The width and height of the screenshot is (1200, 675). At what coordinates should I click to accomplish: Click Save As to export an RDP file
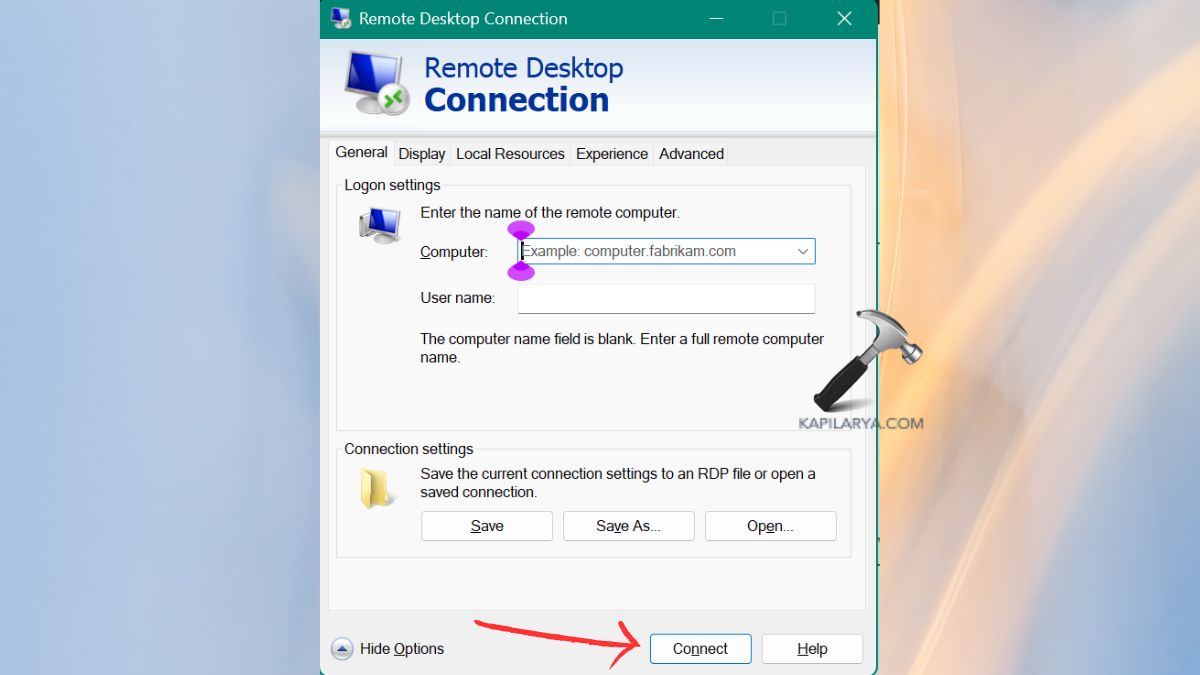click(x=628, y=525)
